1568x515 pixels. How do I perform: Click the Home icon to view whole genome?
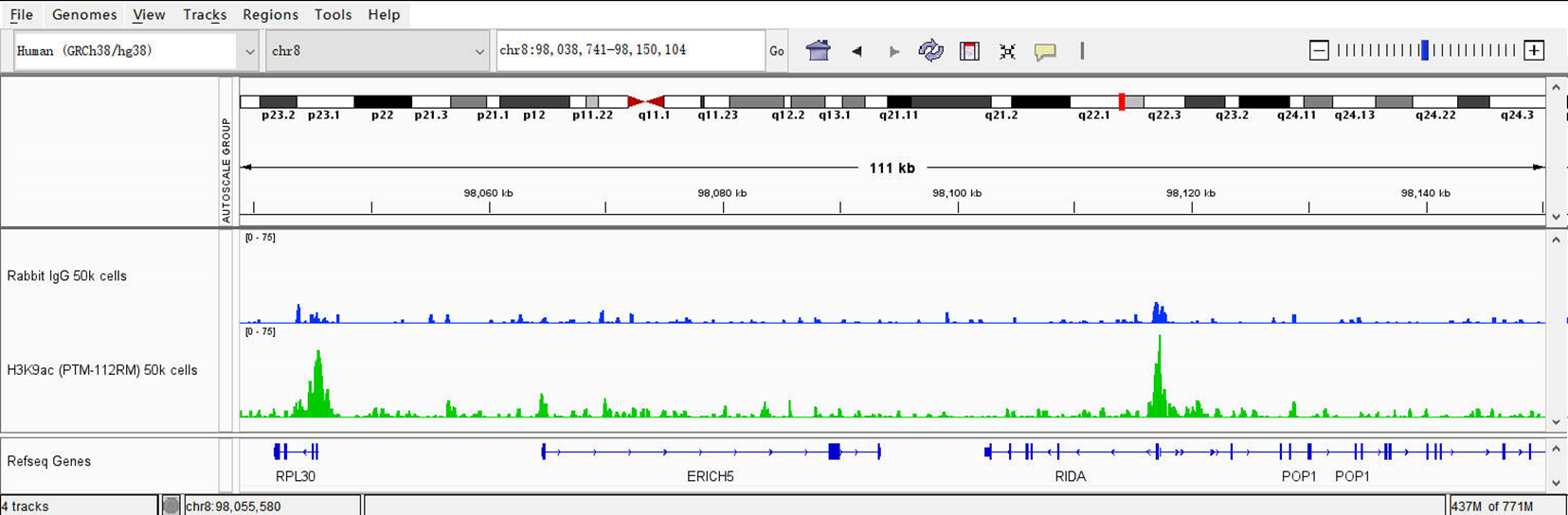pyautogui.click(x=818, y=51)
